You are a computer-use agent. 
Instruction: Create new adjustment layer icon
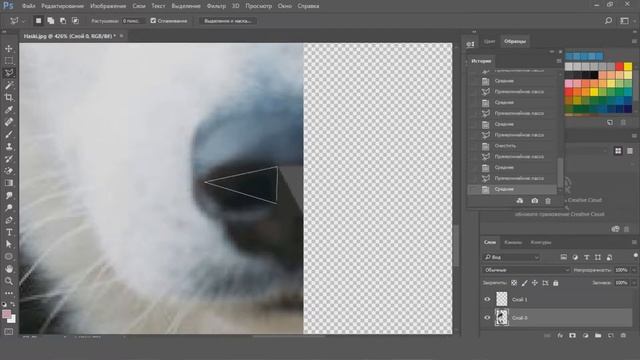click(x=585, y=336)
